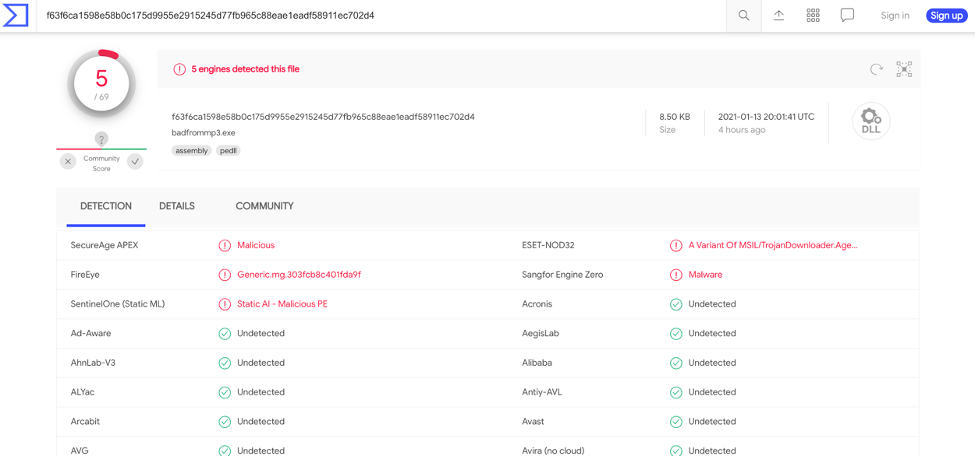Click the SentinelOne alert icon
977x456 pixels.
tap(224, 304)
